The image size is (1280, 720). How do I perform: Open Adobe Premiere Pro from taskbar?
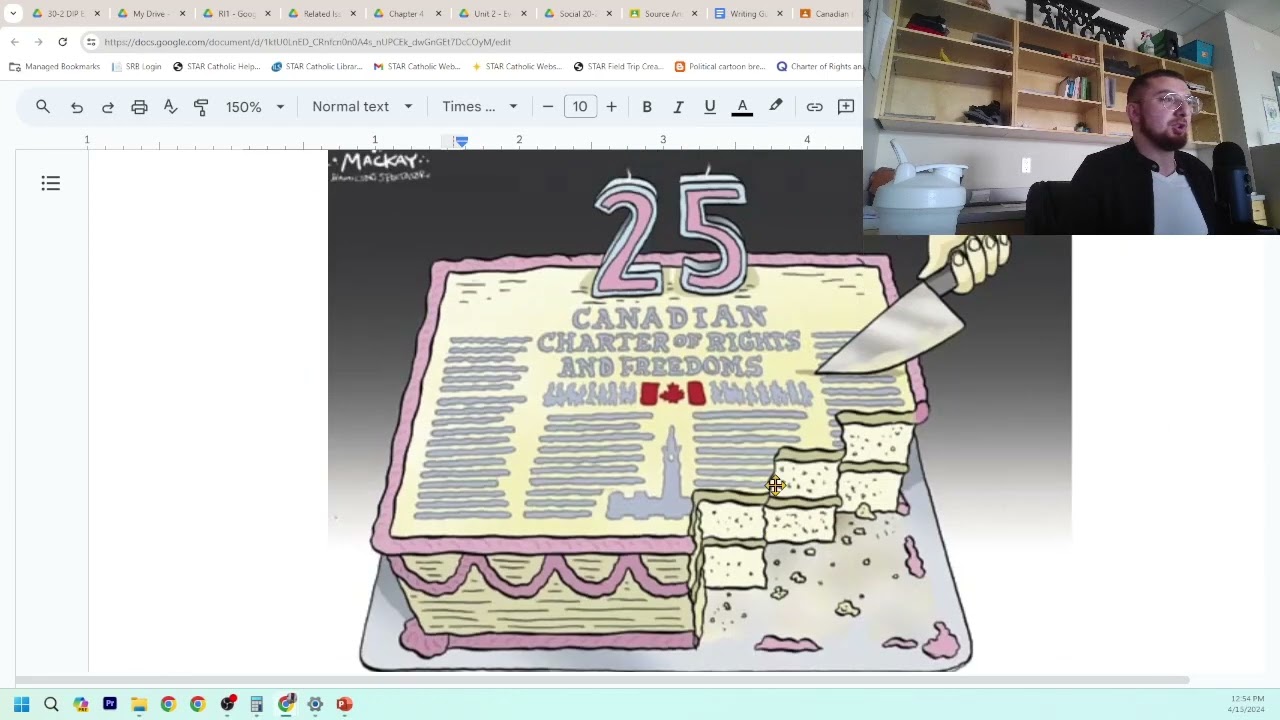[110, 704]
